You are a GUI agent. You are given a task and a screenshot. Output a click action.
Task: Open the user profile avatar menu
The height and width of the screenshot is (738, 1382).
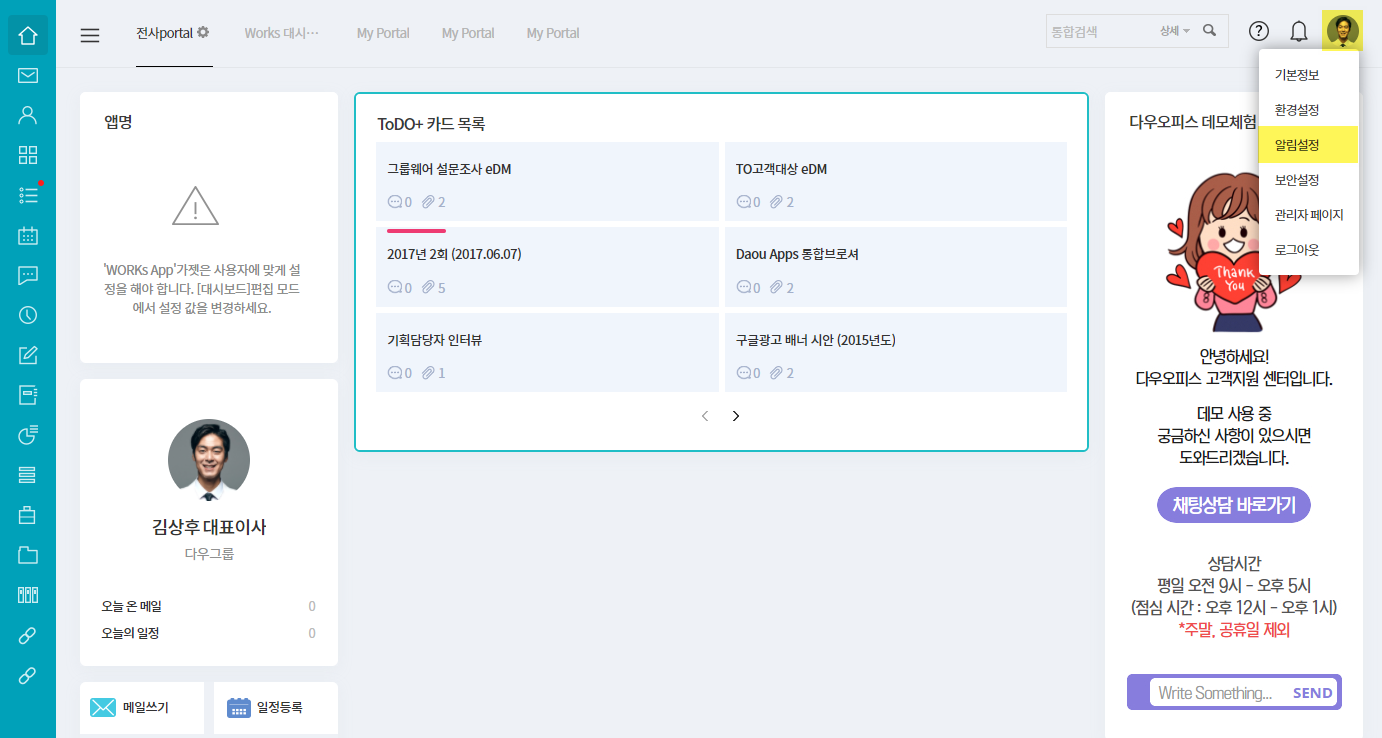pos(1341,31)
